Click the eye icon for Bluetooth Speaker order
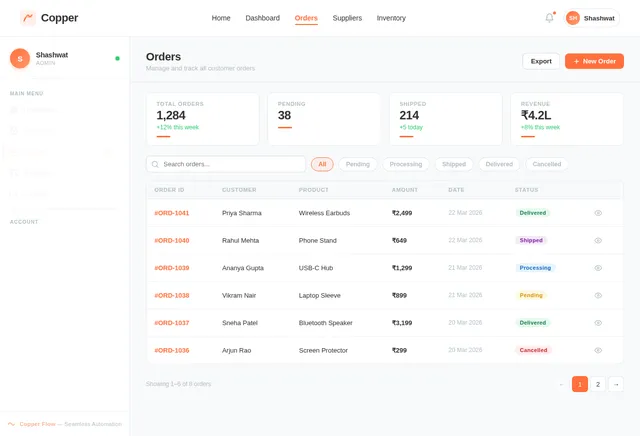The width and height of the screenshot is (640, 436). (598, 323)
